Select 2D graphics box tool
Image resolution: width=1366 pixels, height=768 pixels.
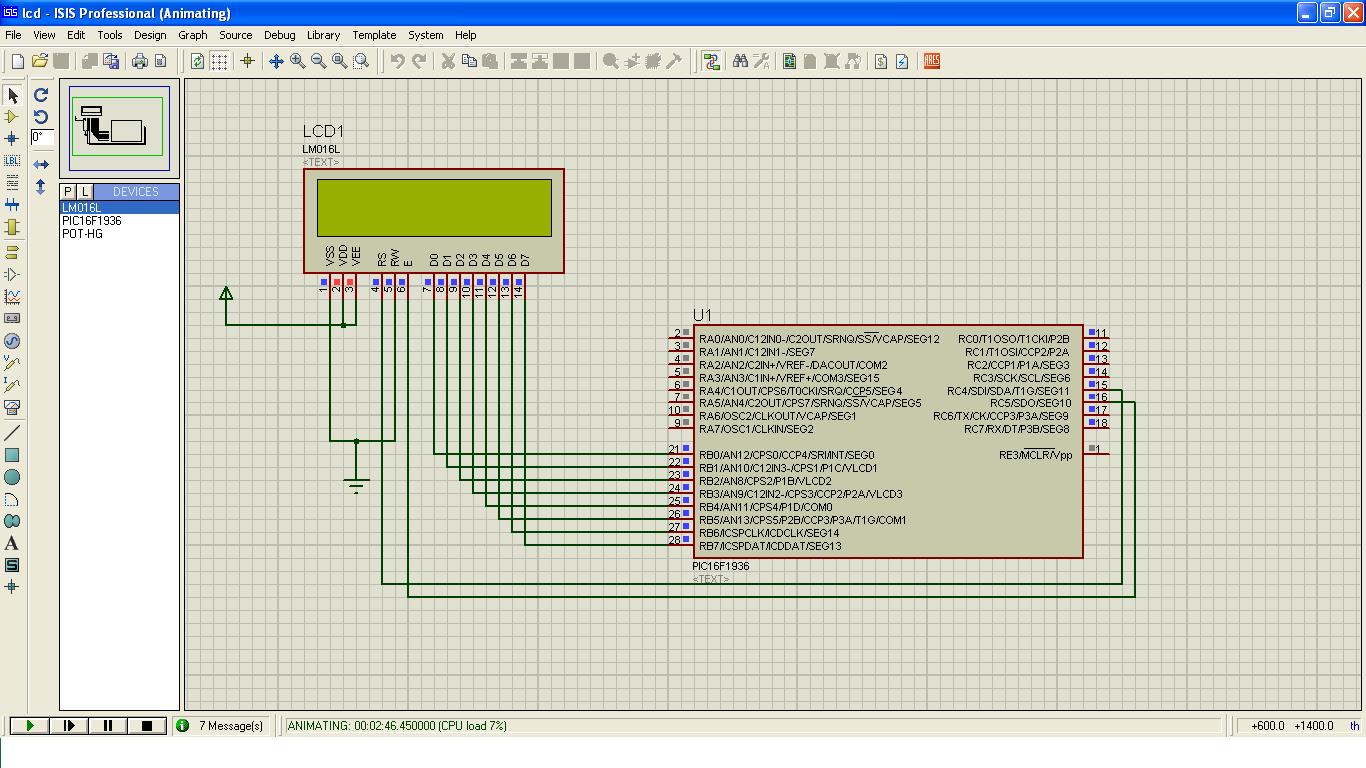pos(12,455)
